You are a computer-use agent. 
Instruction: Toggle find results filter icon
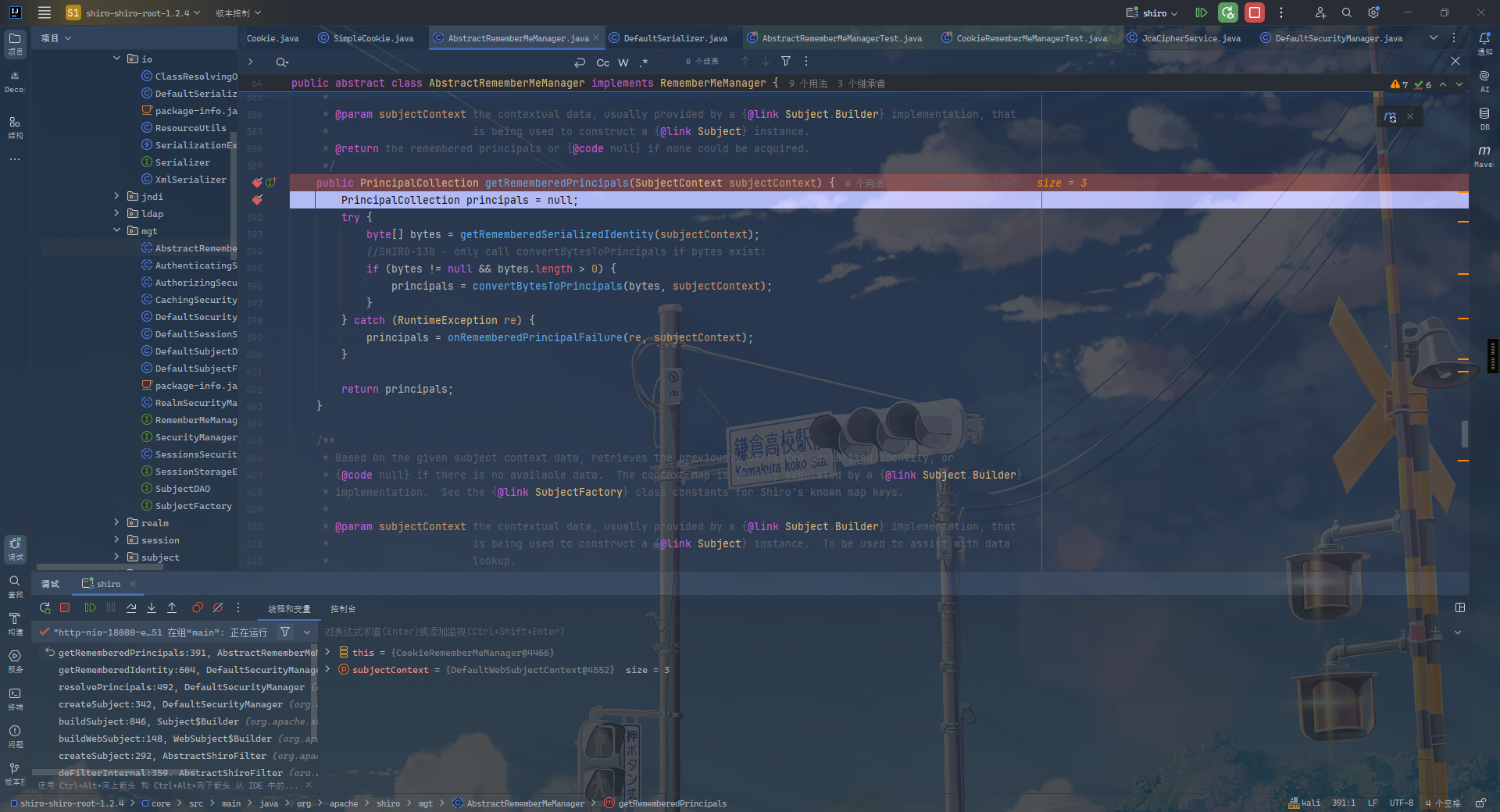786,61
